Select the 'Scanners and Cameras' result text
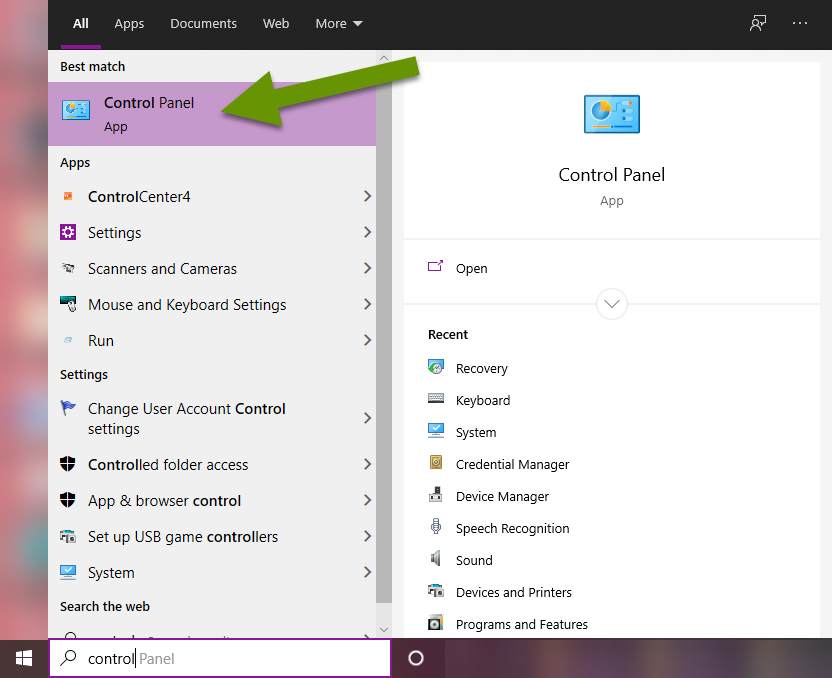This screenshot has width=832, height=678. (162, 268)
